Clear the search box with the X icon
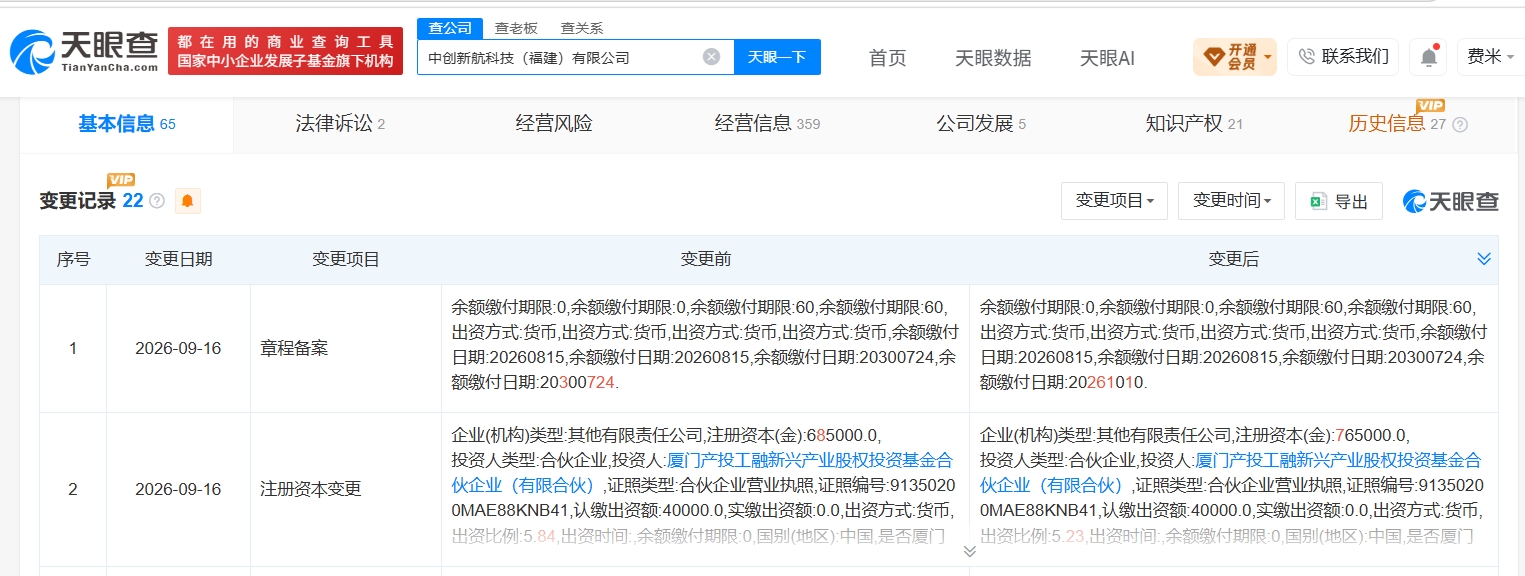The image size is (1525, 576). pos(711,57)
